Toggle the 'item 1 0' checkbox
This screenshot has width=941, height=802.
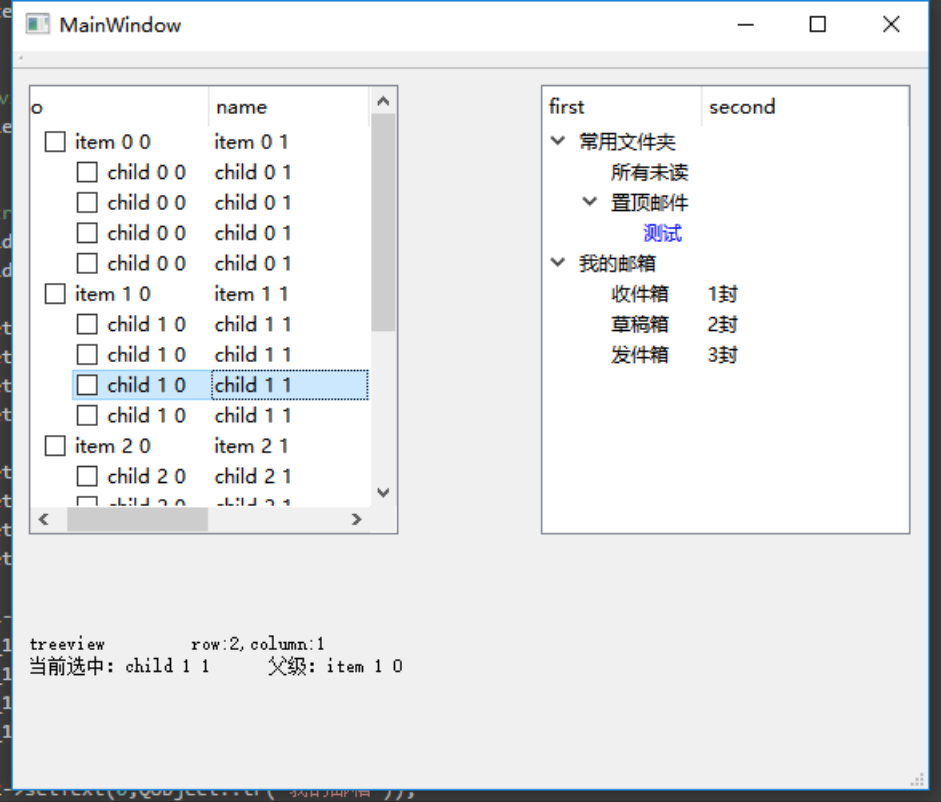click(x=55, y=294)
